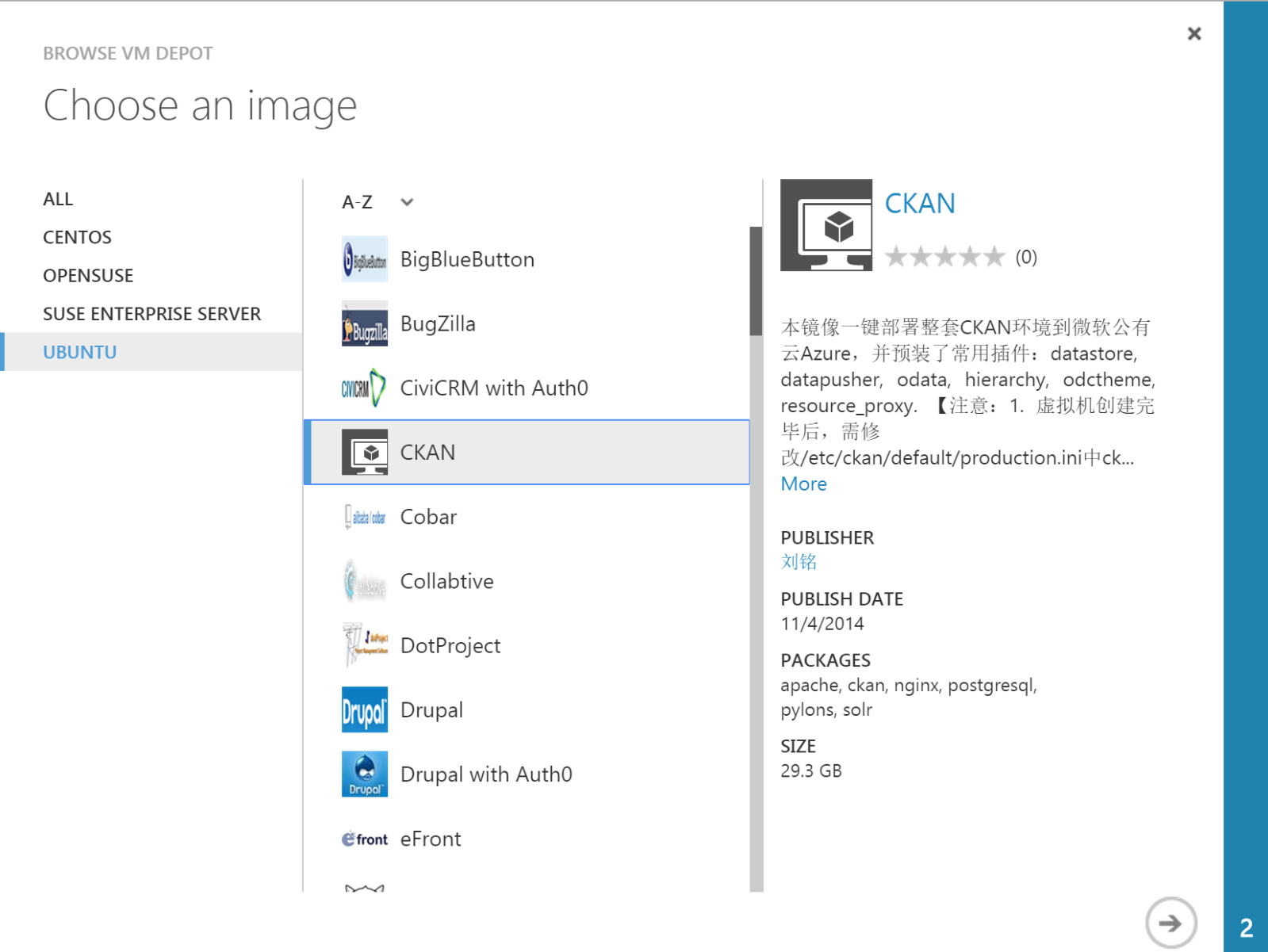This screenshot has width=1268, height=952.
Task: Open the CKAN title link
Action: coord(920,204)
